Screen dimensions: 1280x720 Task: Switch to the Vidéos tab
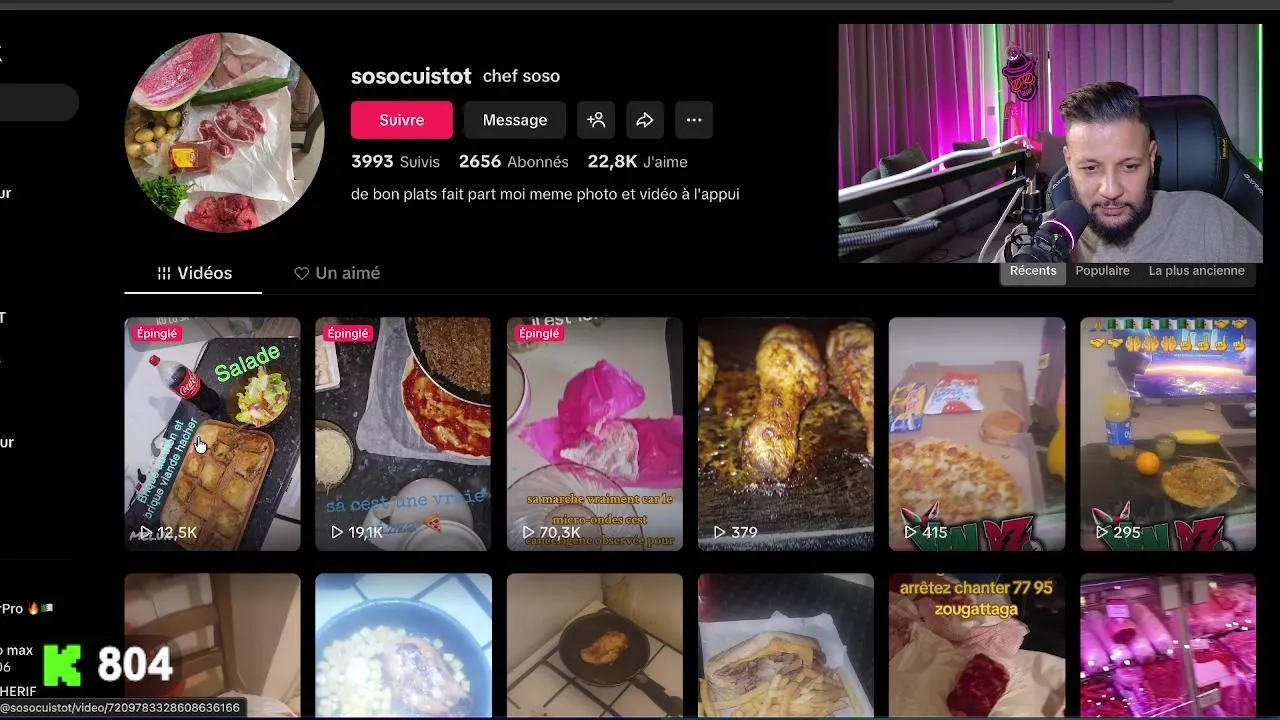[x=193, y=273]
